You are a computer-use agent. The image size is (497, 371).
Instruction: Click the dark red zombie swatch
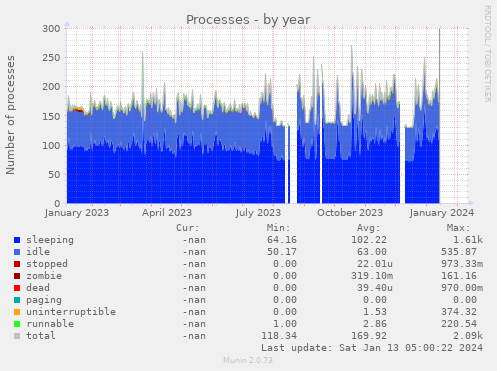pos(17,276)
